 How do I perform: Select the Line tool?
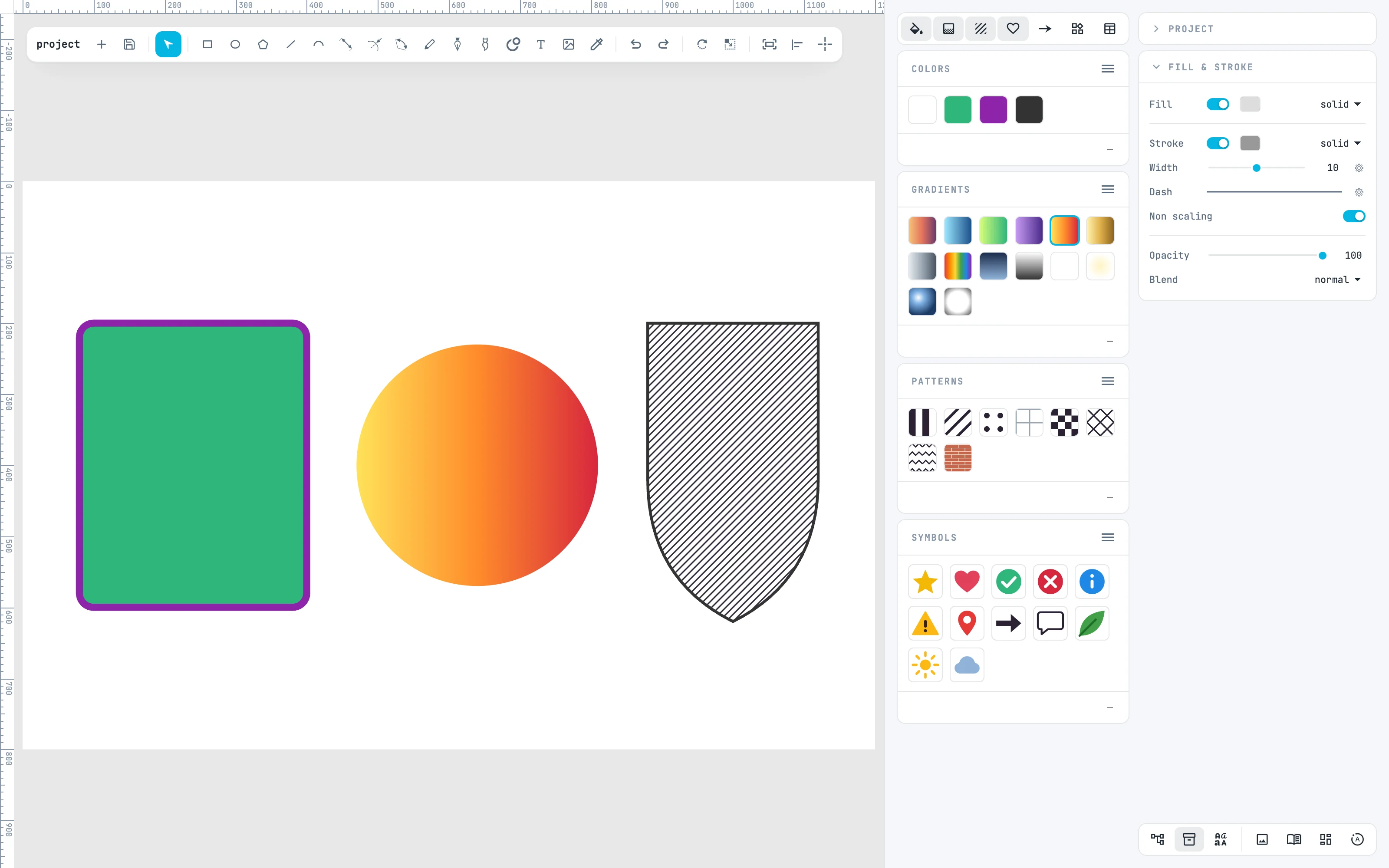pos(291,44)
